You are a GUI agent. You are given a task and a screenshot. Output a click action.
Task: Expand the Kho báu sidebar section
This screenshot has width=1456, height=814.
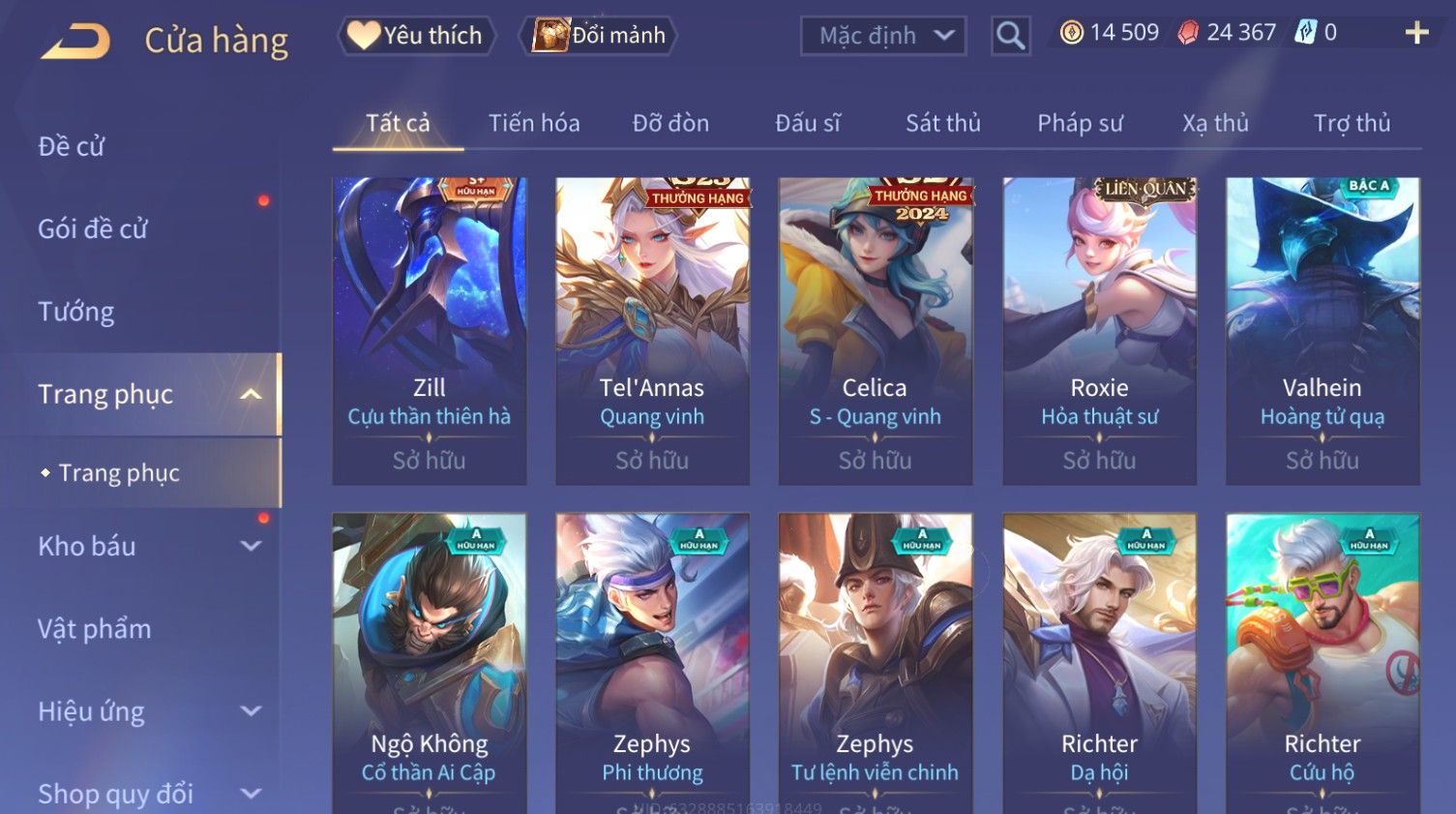[x=251, y=546]
